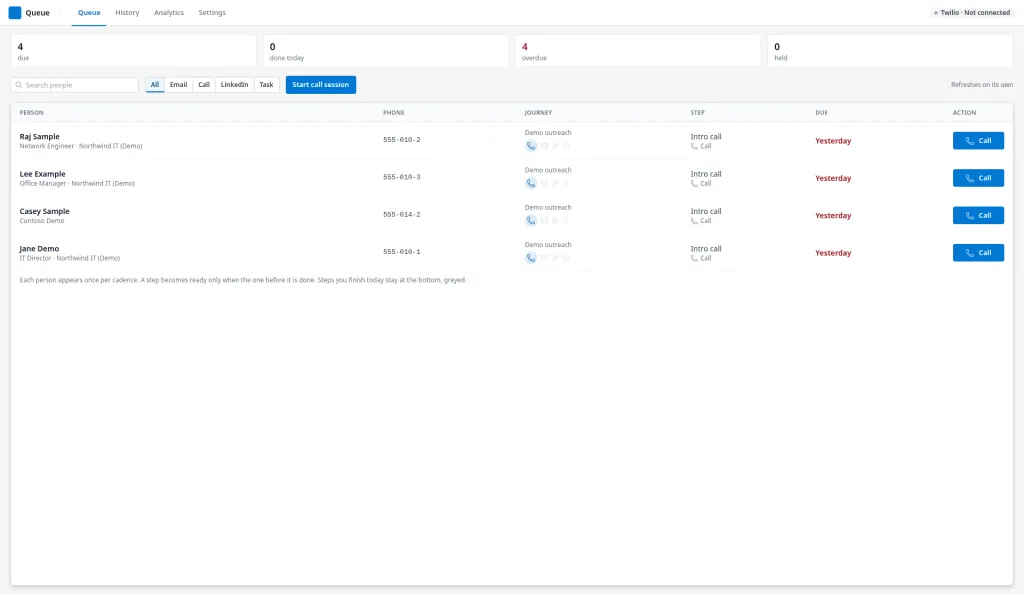Click IT Director · Northwind IT (Demo) subtitle
The height and width of the screenshot is (594, 1024).
point(70,258)
